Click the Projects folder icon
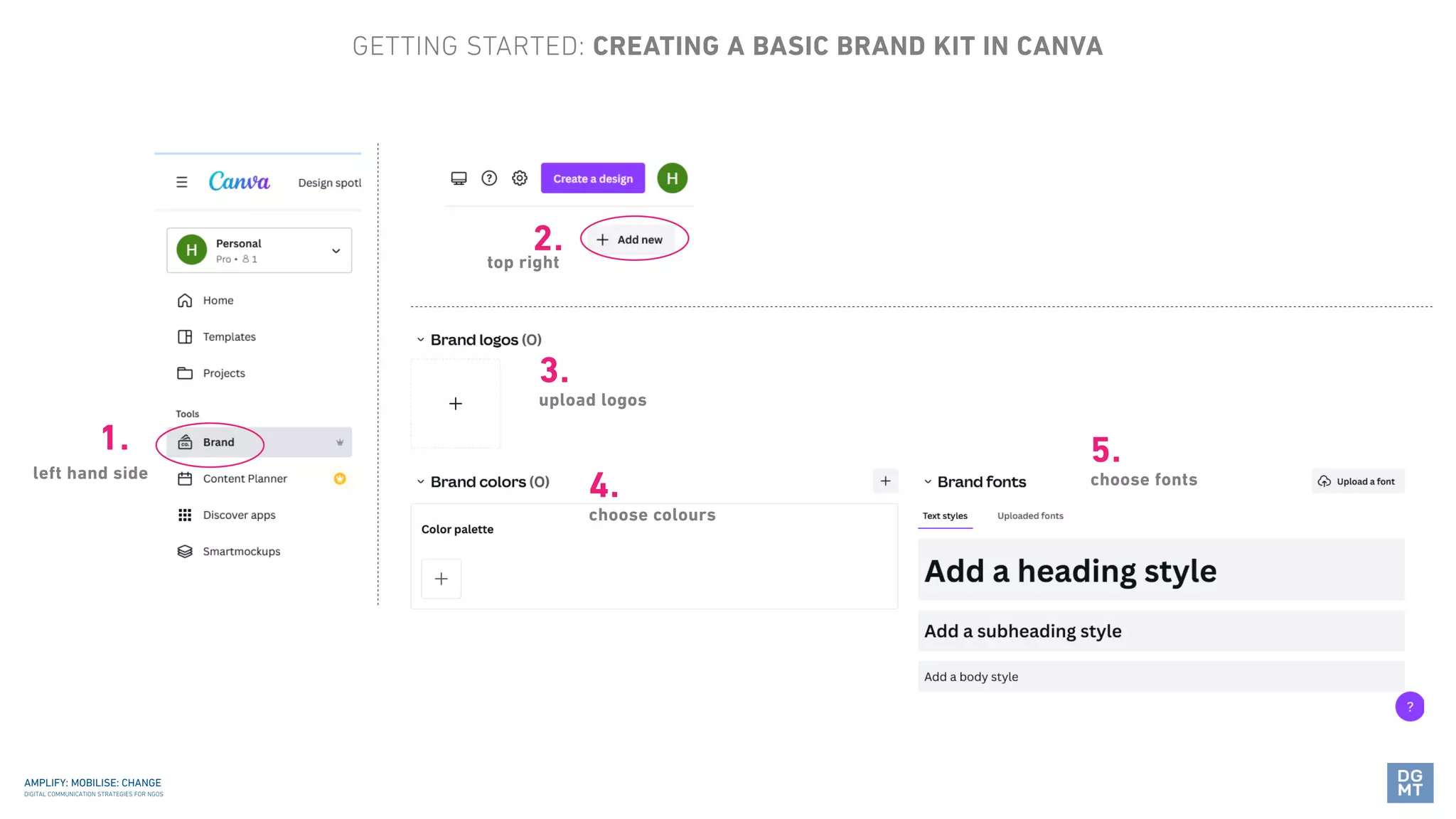The height and width of the screenshot is (819, 1456). pos(185,373)
